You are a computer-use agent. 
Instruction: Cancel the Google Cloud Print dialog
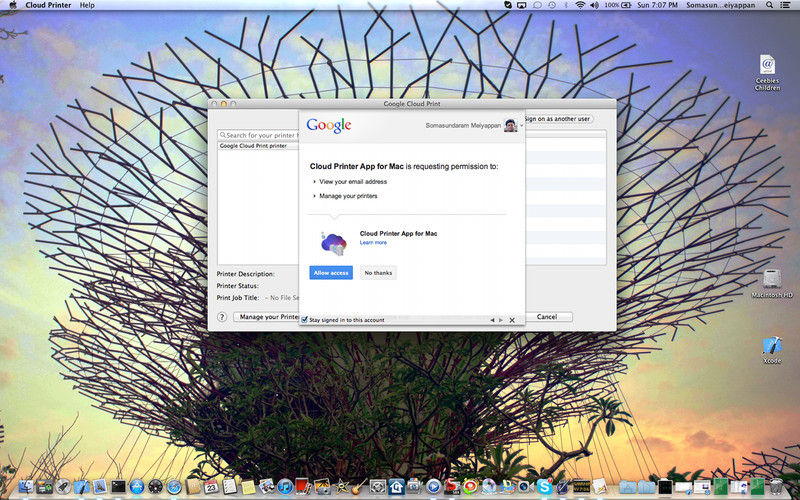click(x=546, y=317)
